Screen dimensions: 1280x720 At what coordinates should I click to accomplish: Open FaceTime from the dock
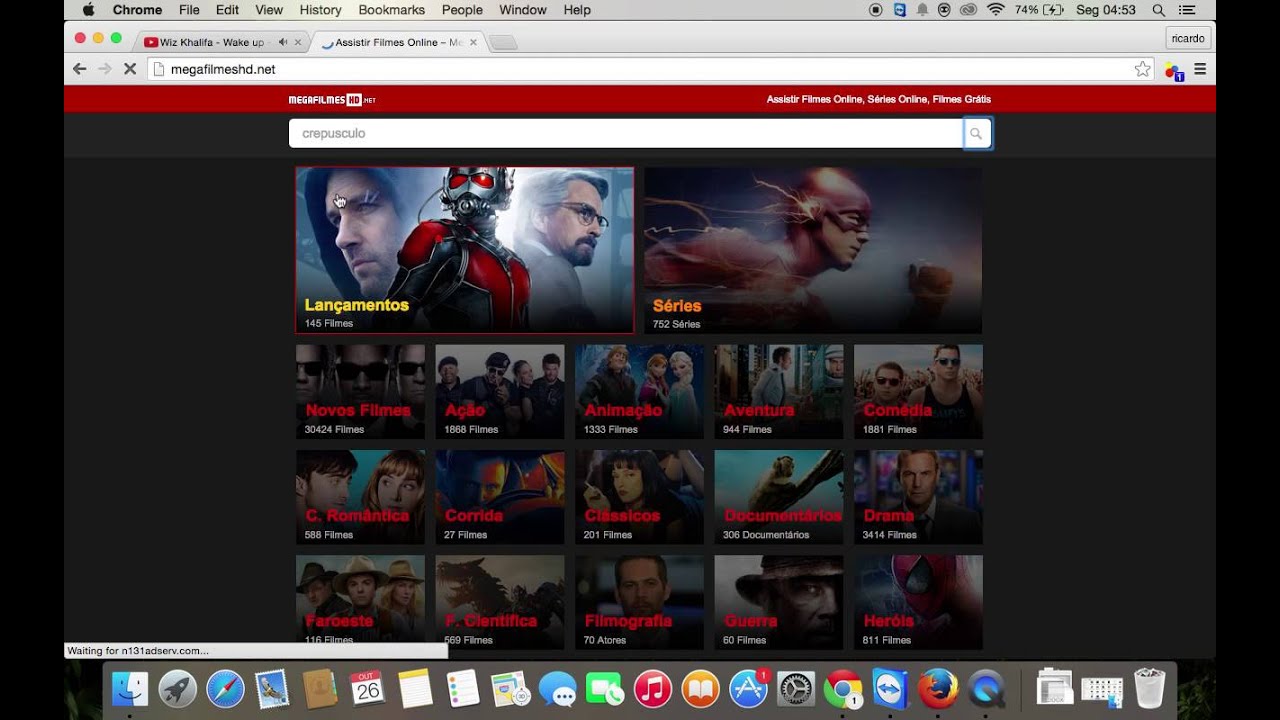click(x=605, y=689)
